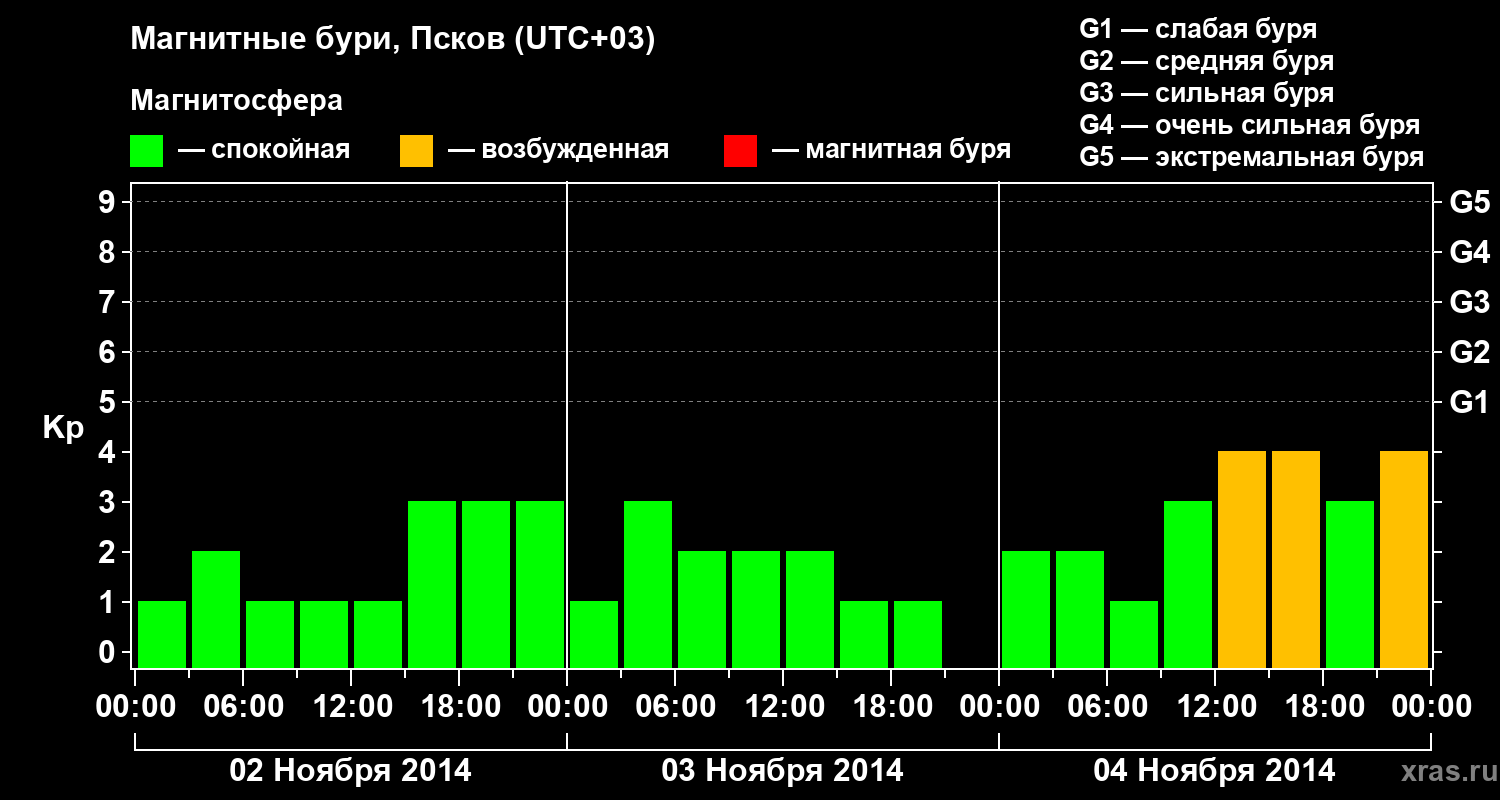Click the 00:00–03:00 bar on 02 Ноября
The image size is (1500, 800).
click(x=162, y=634)
